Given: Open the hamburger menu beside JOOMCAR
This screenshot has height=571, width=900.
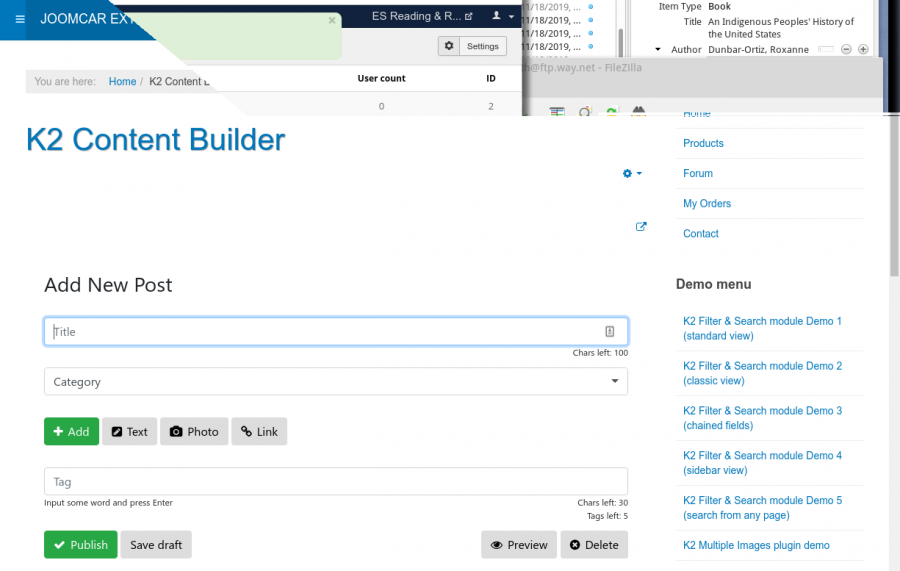Looking at the screenshot, I should 20,19.
